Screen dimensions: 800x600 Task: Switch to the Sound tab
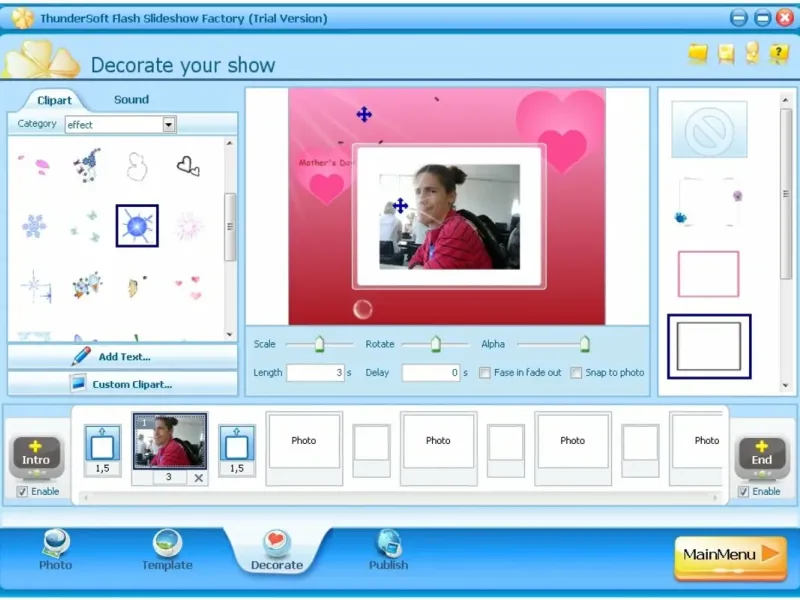131,99
